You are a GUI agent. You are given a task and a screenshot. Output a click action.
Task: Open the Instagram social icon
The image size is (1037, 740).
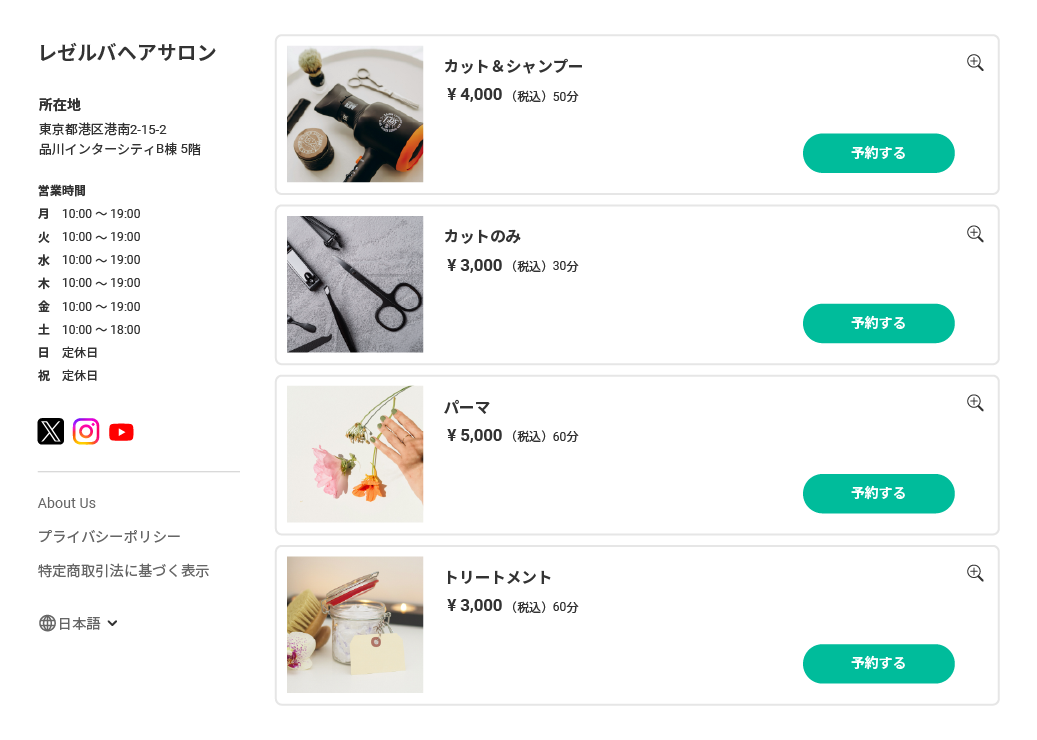(x=86, y=431)
